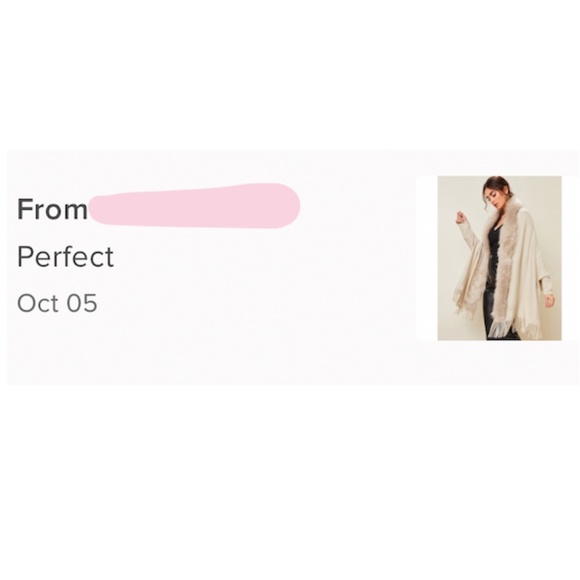
Task: Click blank white area above the review card
Action: [290, 74]
